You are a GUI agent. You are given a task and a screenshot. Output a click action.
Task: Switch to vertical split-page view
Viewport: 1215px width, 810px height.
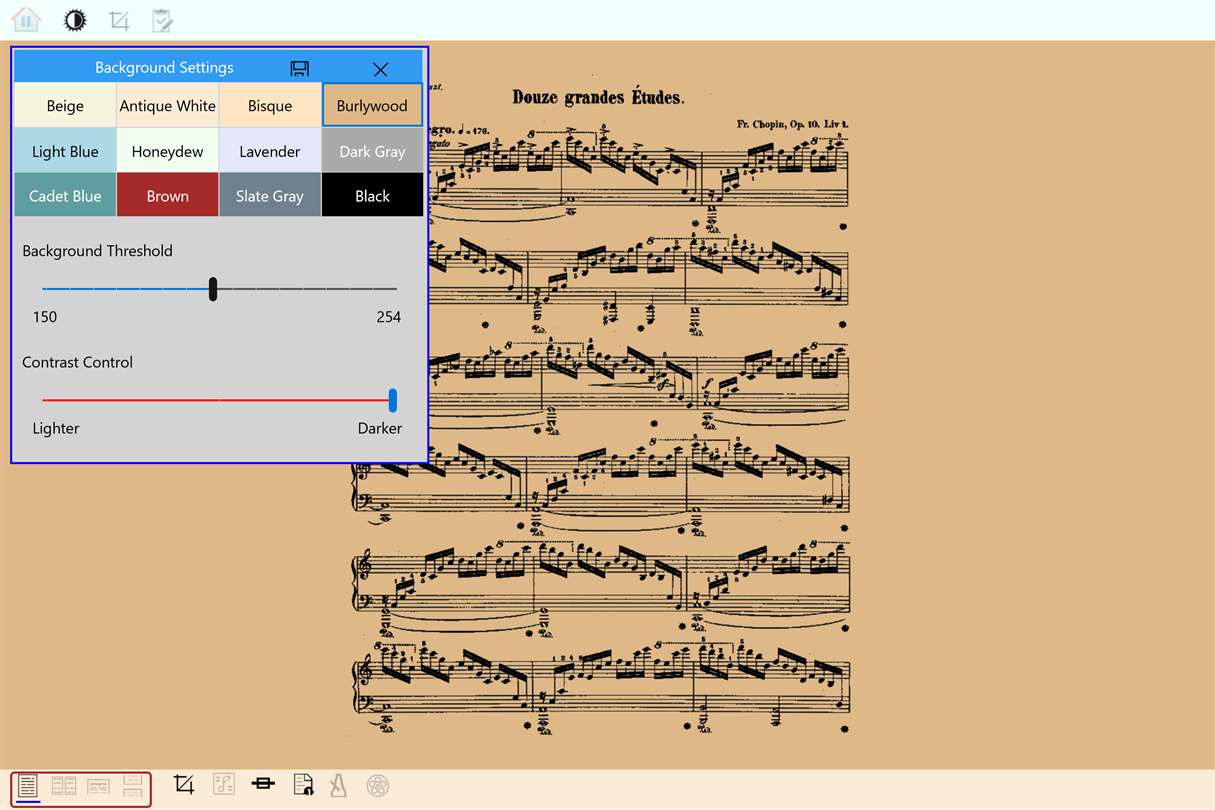coord(133,785)
